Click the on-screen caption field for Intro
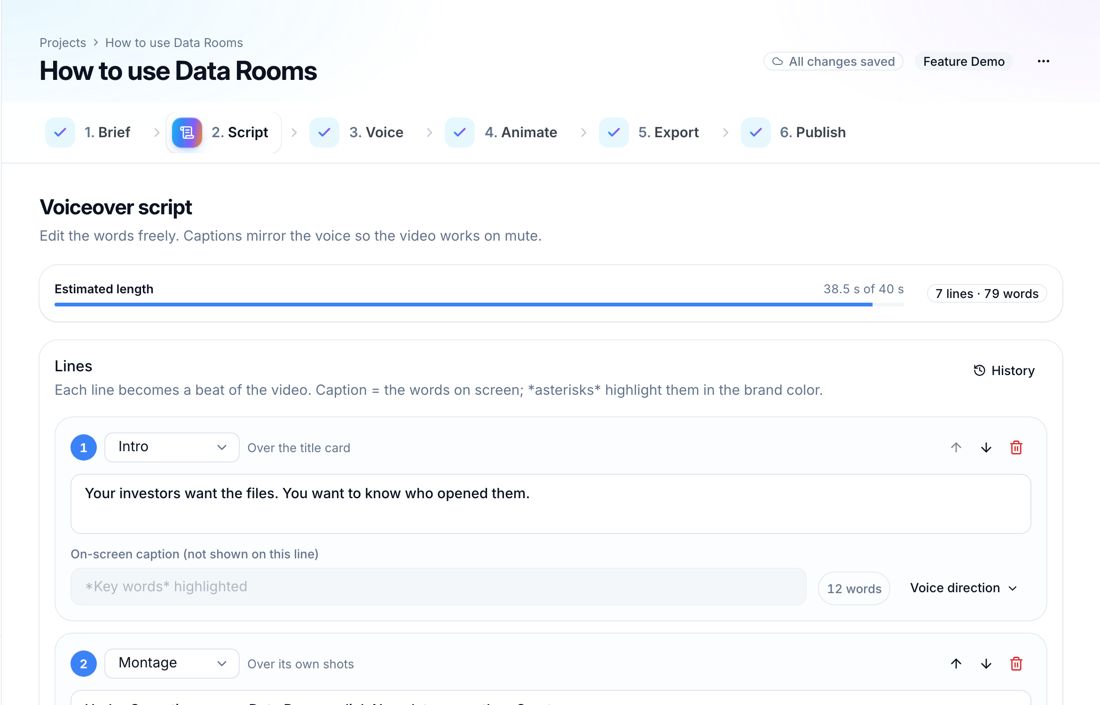1100x705 pixels. tap(438, 586)
